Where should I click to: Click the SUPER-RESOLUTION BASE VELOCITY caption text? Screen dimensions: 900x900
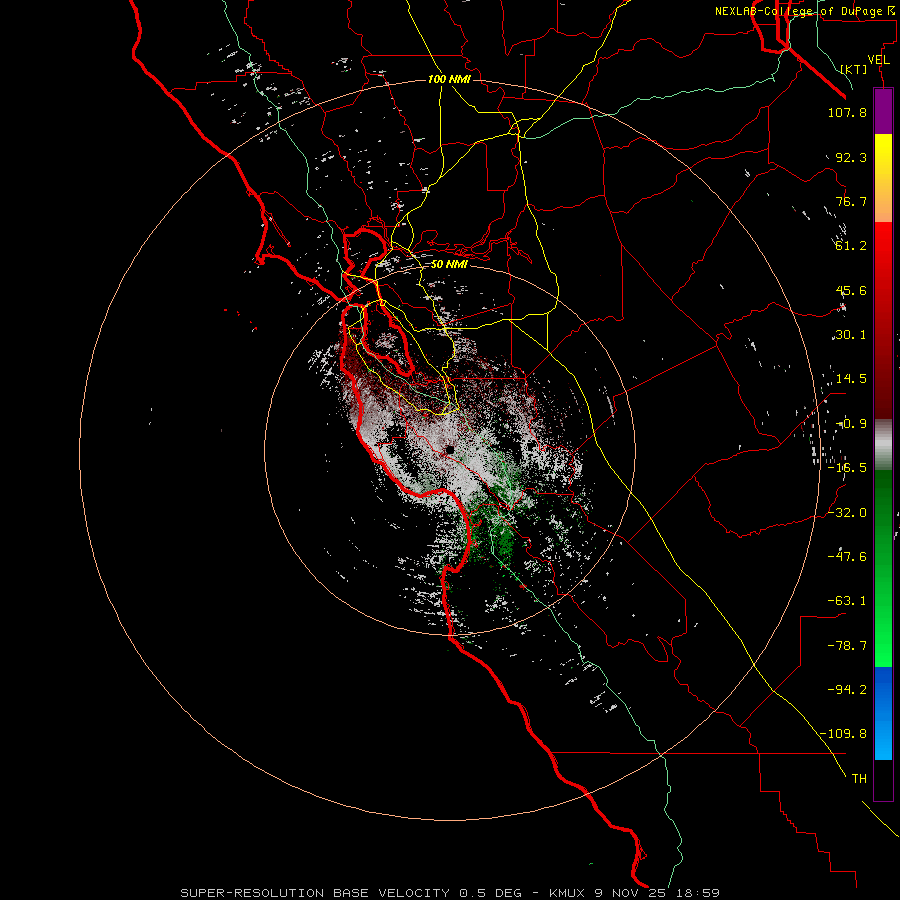315,893
